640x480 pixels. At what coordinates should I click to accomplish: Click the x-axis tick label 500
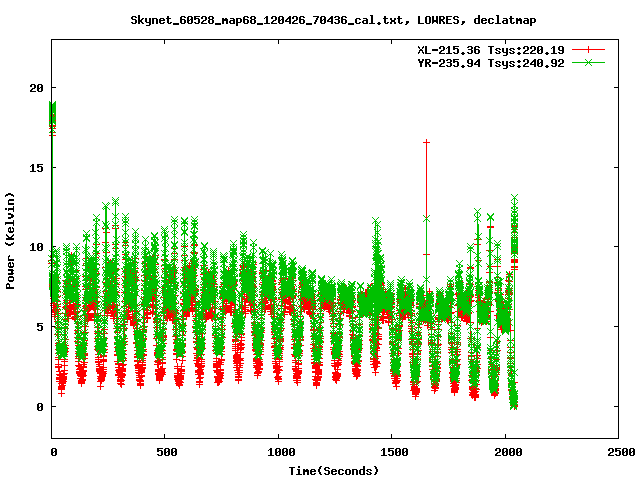tap(167, 452)
